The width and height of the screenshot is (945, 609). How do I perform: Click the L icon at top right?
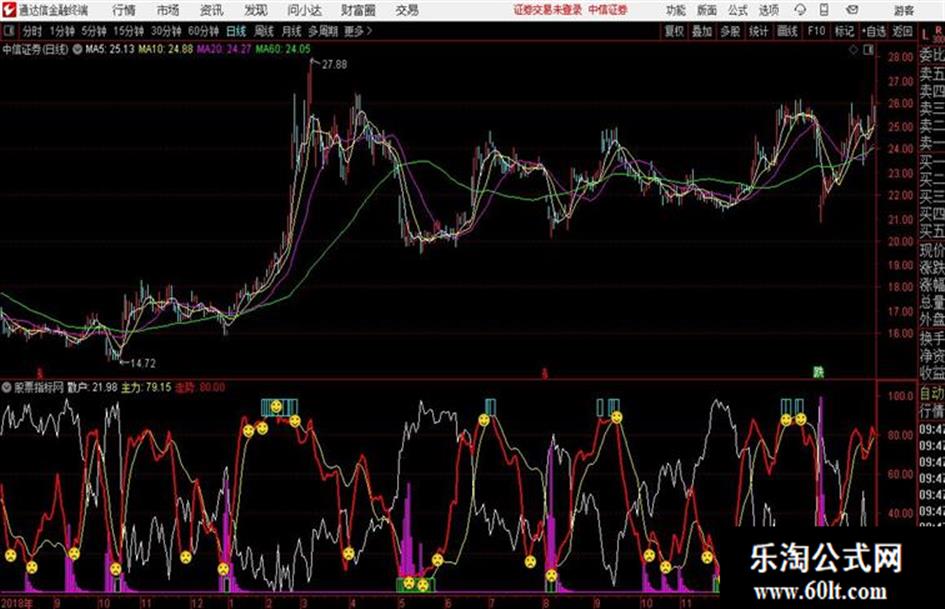[x=925, y=35]
